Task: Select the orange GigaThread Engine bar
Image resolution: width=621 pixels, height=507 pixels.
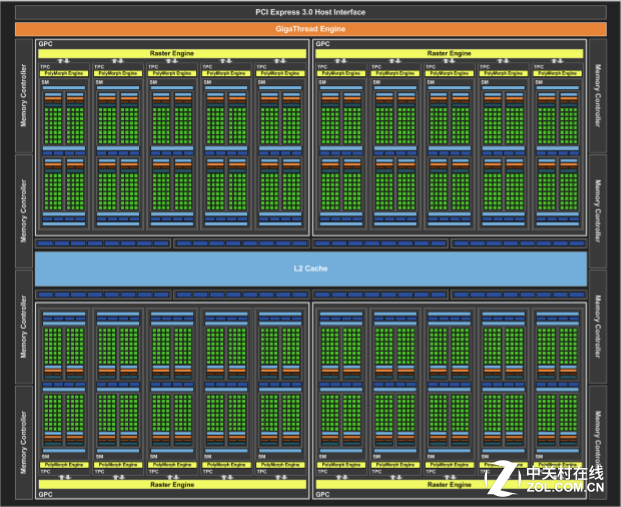Action: pyautogui.click(x=310, y=29)
